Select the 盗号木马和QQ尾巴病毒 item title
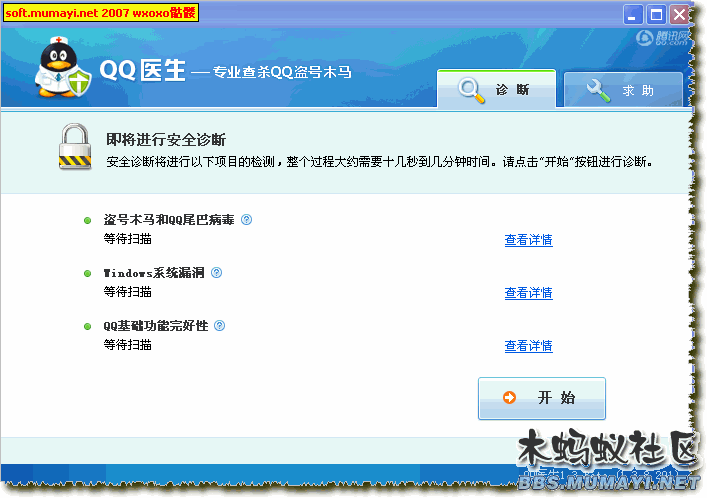 point(169,220)
